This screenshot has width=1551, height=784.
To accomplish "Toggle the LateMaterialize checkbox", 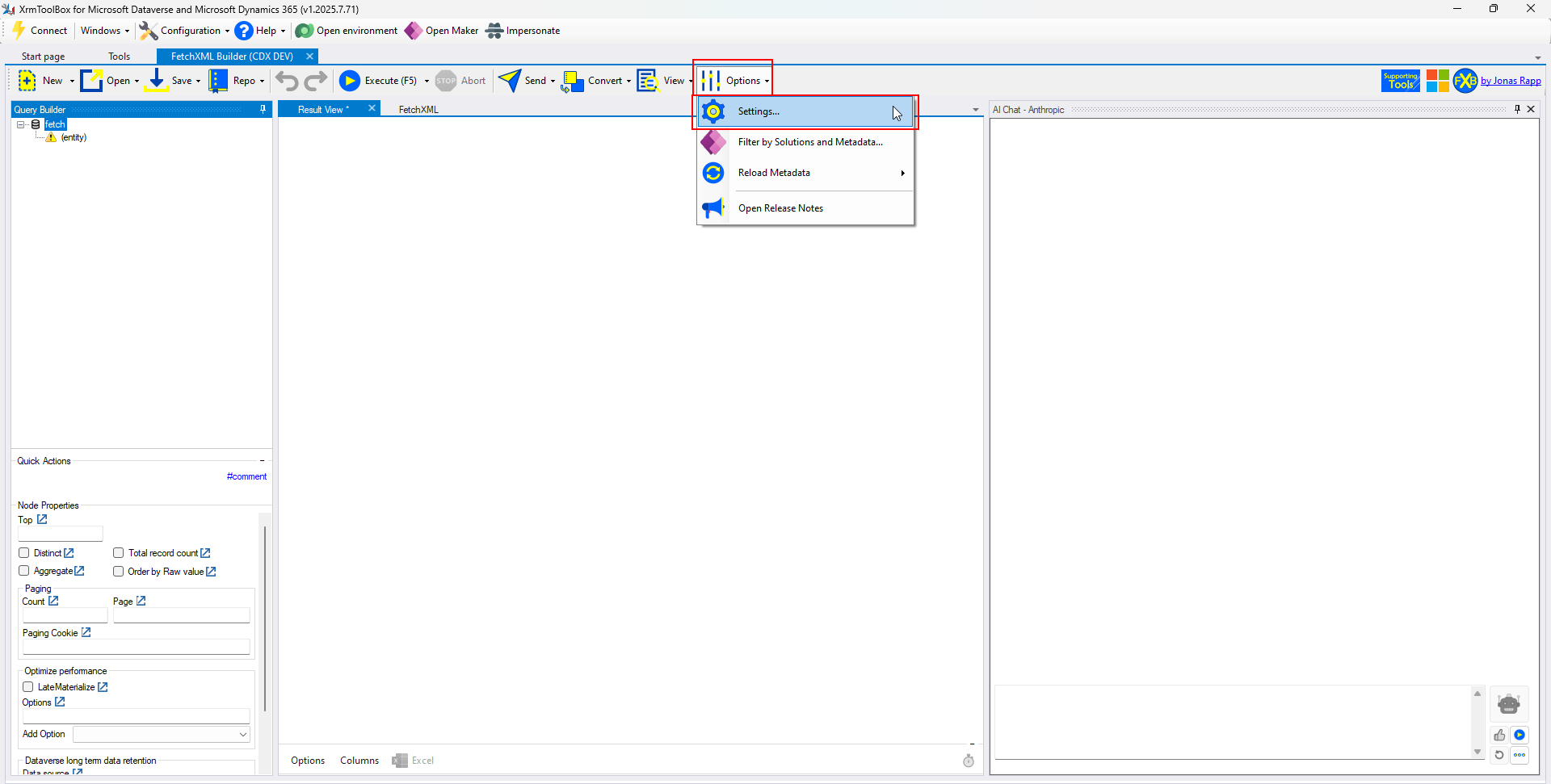I will point(28,687).
